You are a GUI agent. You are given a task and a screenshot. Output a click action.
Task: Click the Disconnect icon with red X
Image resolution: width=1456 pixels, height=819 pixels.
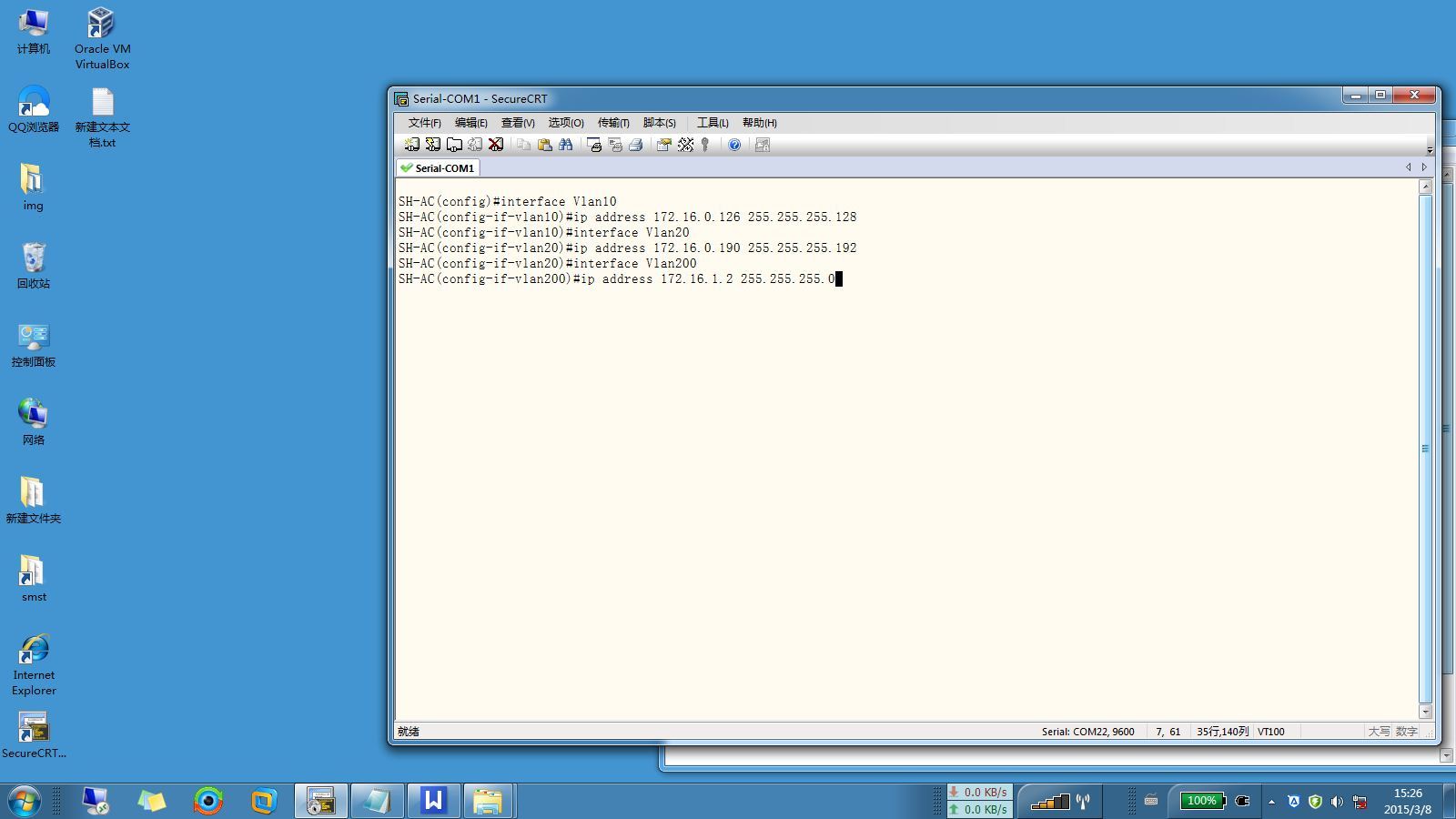pos(495,145)
